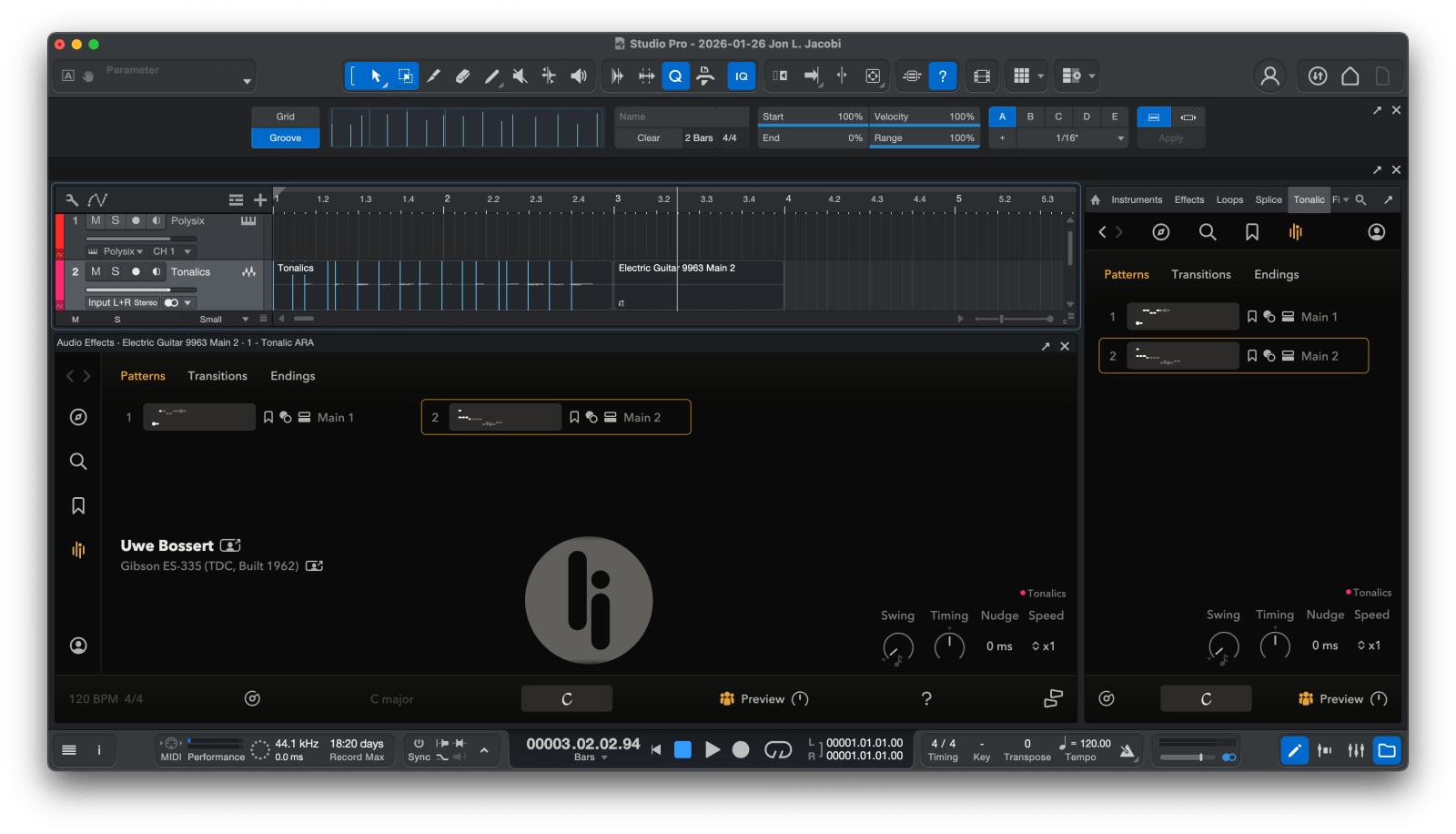Click the bookmark icon in Tonalic sidebar
This screenshot has height=834, width=1456.
tap(78, 505)
